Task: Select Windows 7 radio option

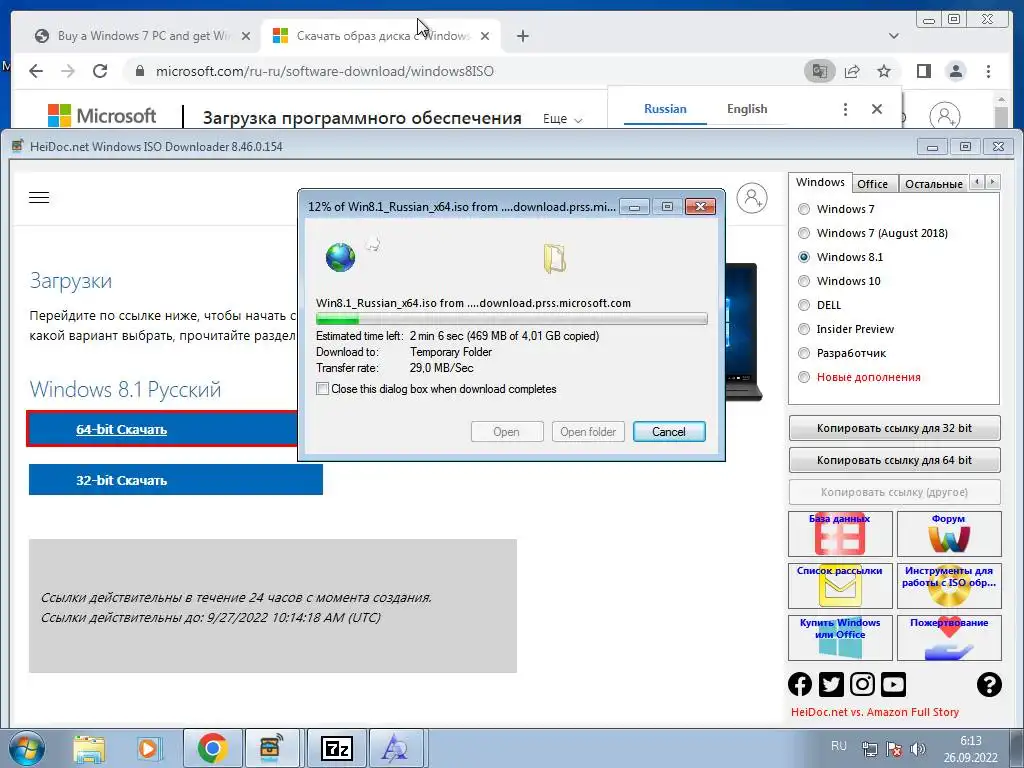Action: [804, 209]
